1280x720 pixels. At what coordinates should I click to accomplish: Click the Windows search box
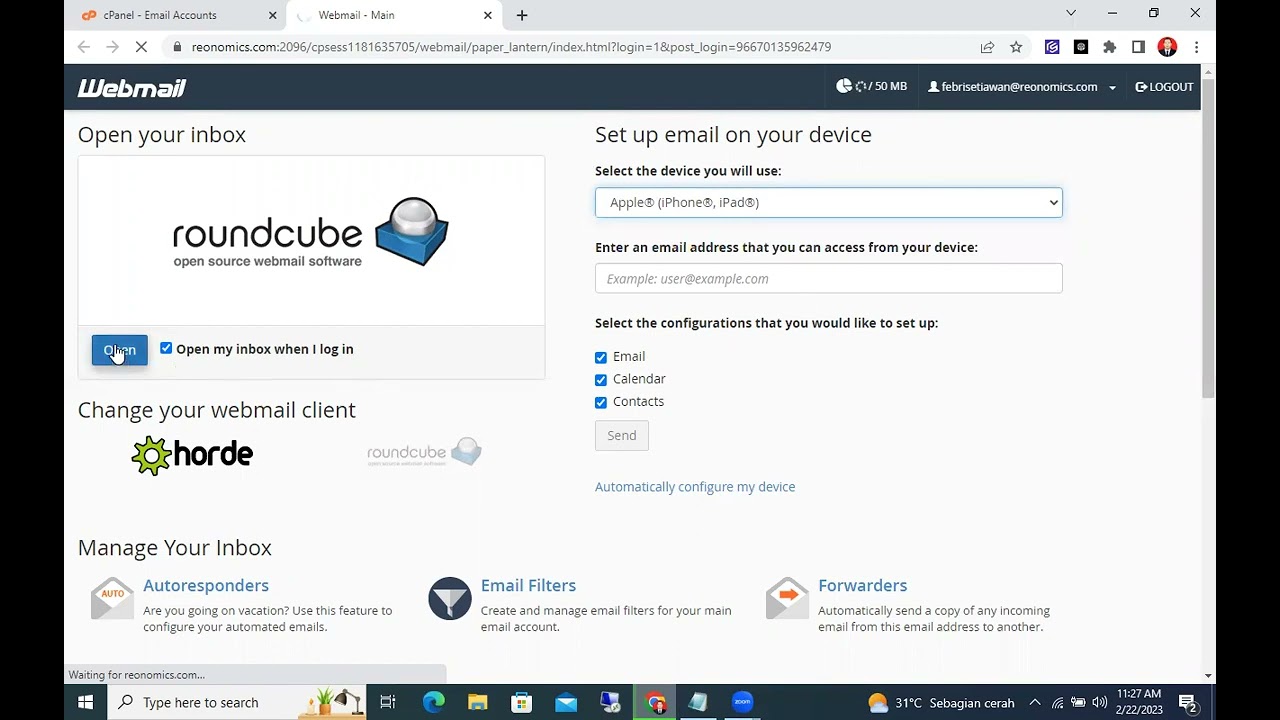click(x=235, y=702)
